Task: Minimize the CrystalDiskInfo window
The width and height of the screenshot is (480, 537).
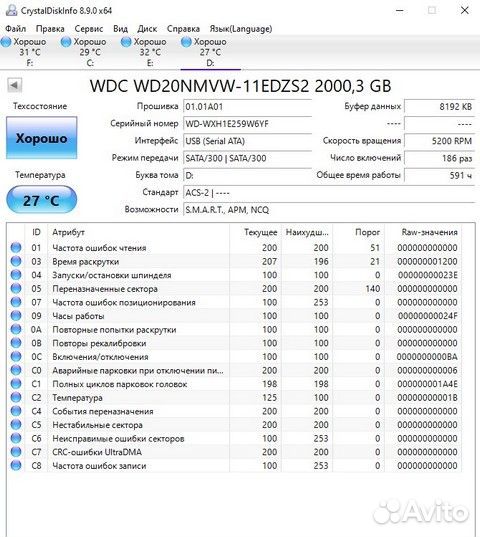Action: [x=399, y=10]
